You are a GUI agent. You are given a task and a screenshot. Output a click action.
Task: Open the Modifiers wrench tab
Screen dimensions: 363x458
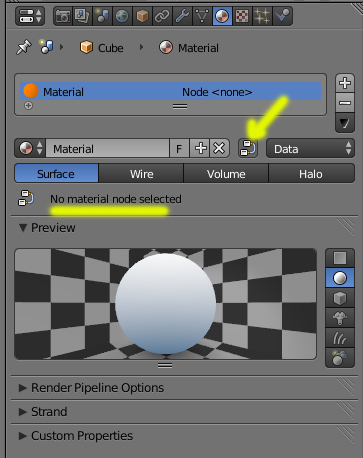tap(182, 16)
